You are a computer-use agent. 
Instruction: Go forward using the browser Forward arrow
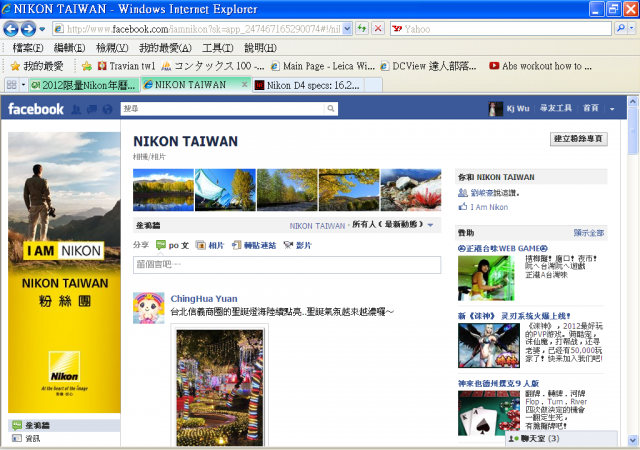(28, 29)
